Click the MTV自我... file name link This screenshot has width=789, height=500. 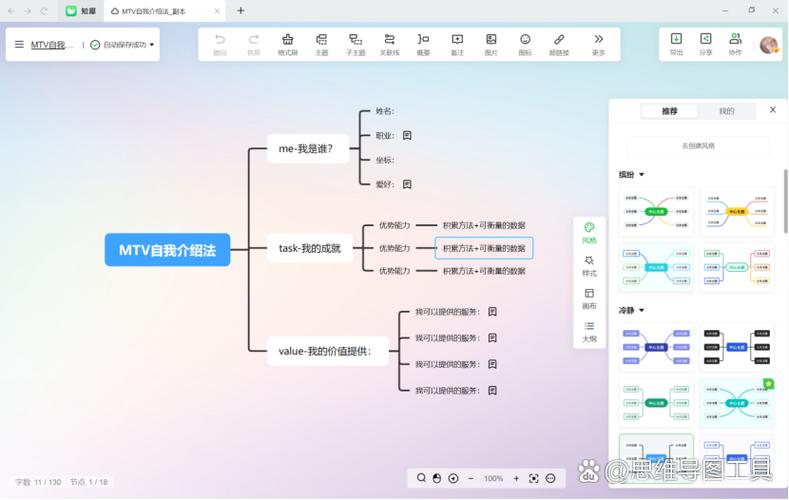52,45
